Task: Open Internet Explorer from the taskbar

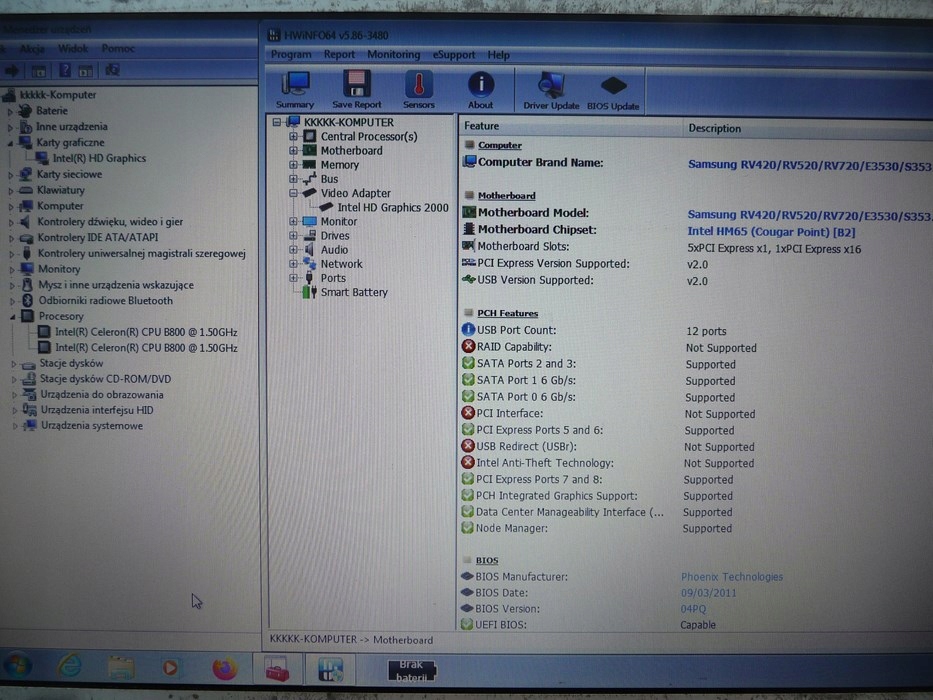Action: click(70, 666)
